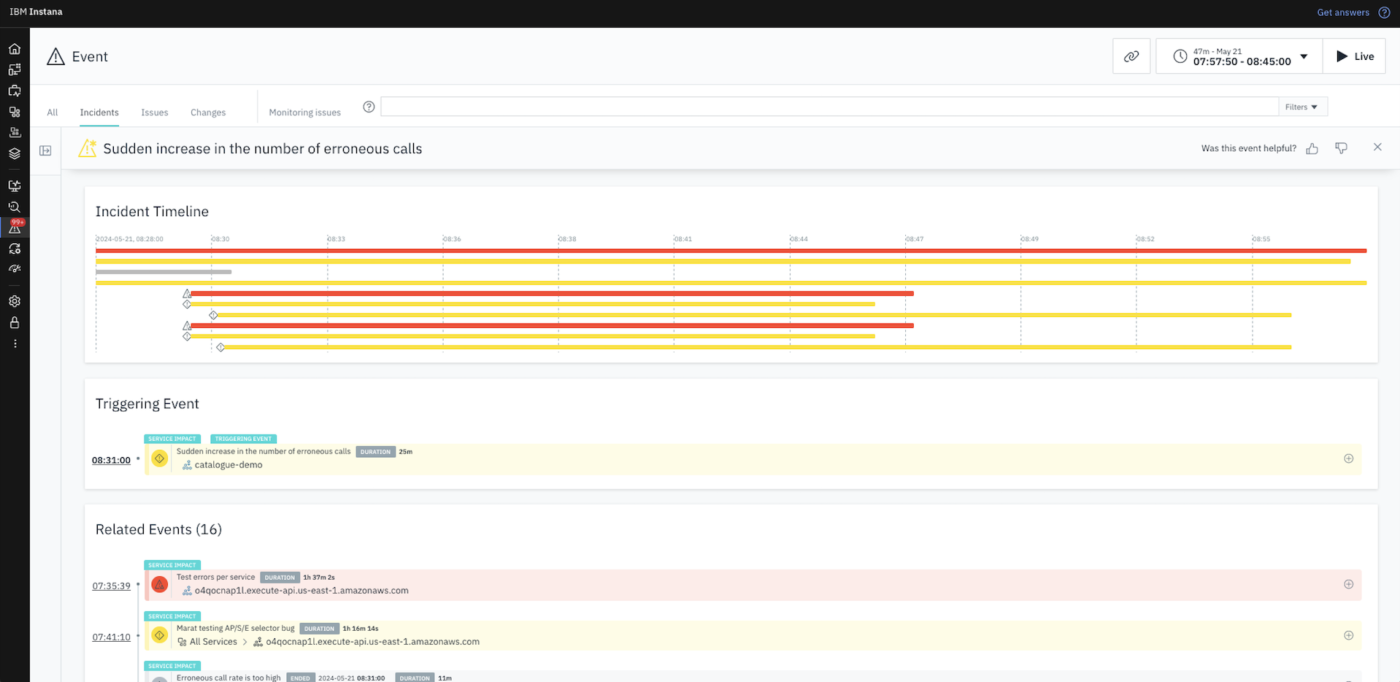Switch to the Issues tab

click(154, 113)
